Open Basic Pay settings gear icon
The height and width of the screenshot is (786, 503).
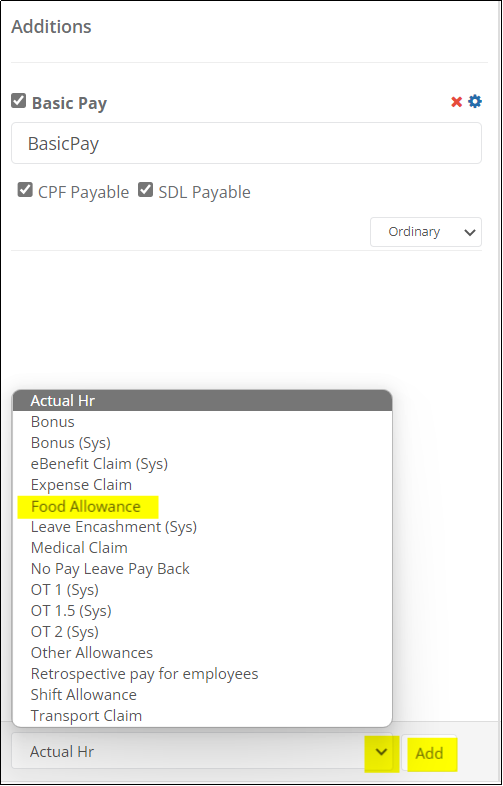click(475, 102)
